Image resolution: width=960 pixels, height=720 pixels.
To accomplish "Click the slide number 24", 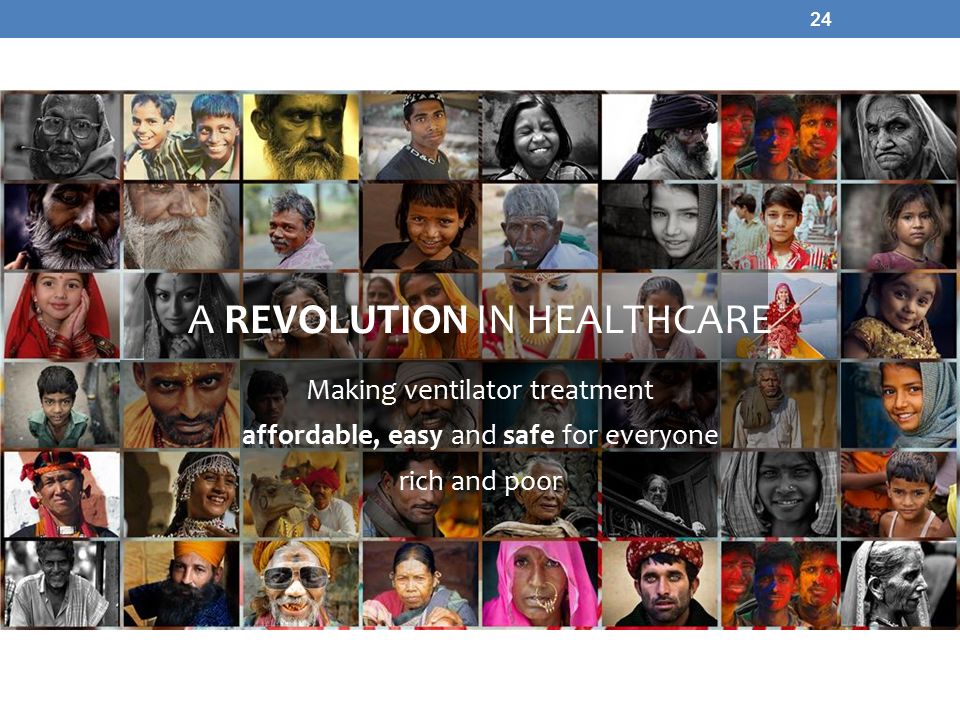I will 820,20.
